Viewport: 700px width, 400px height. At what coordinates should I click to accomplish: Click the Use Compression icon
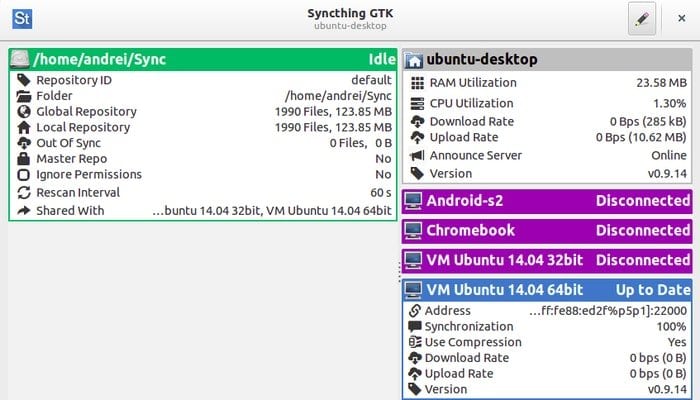point(415,342)
